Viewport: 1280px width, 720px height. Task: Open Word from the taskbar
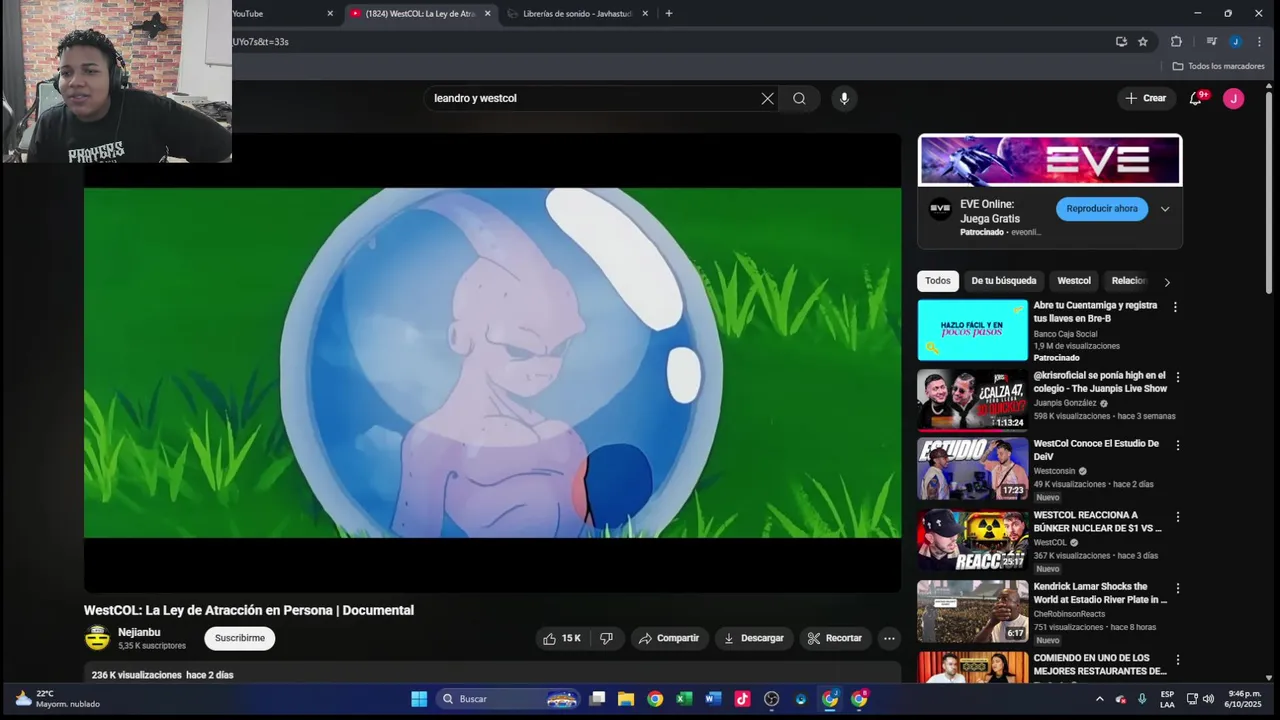click(x=713, y=699)
